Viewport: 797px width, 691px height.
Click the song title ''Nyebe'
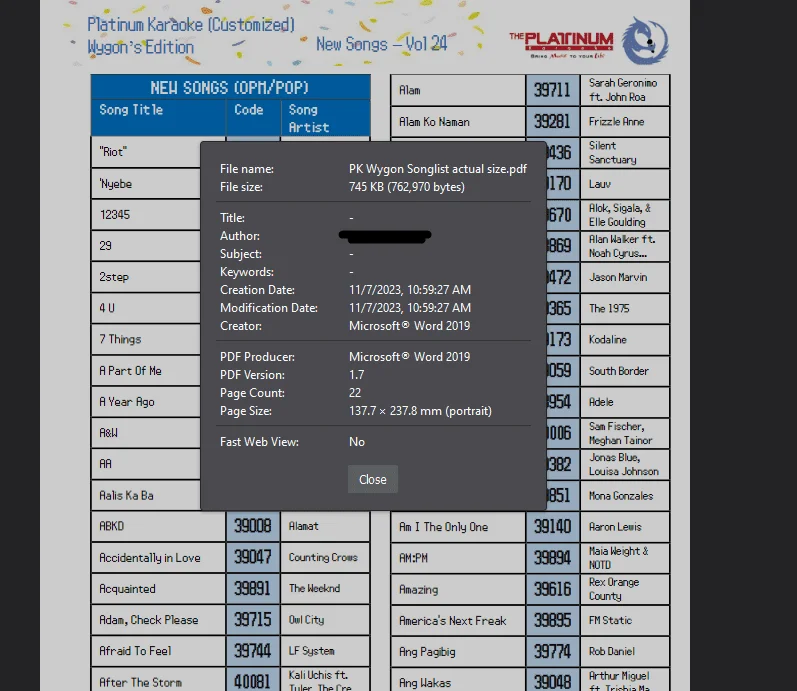116,184
